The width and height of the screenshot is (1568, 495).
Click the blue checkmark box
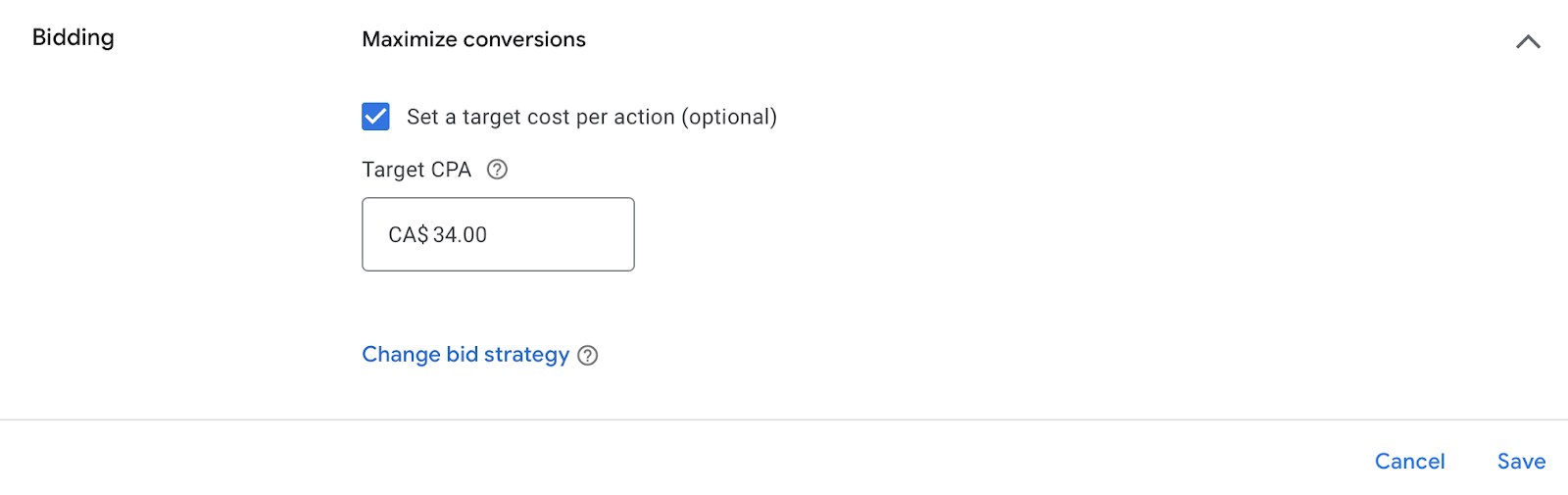tap(375, 117)
